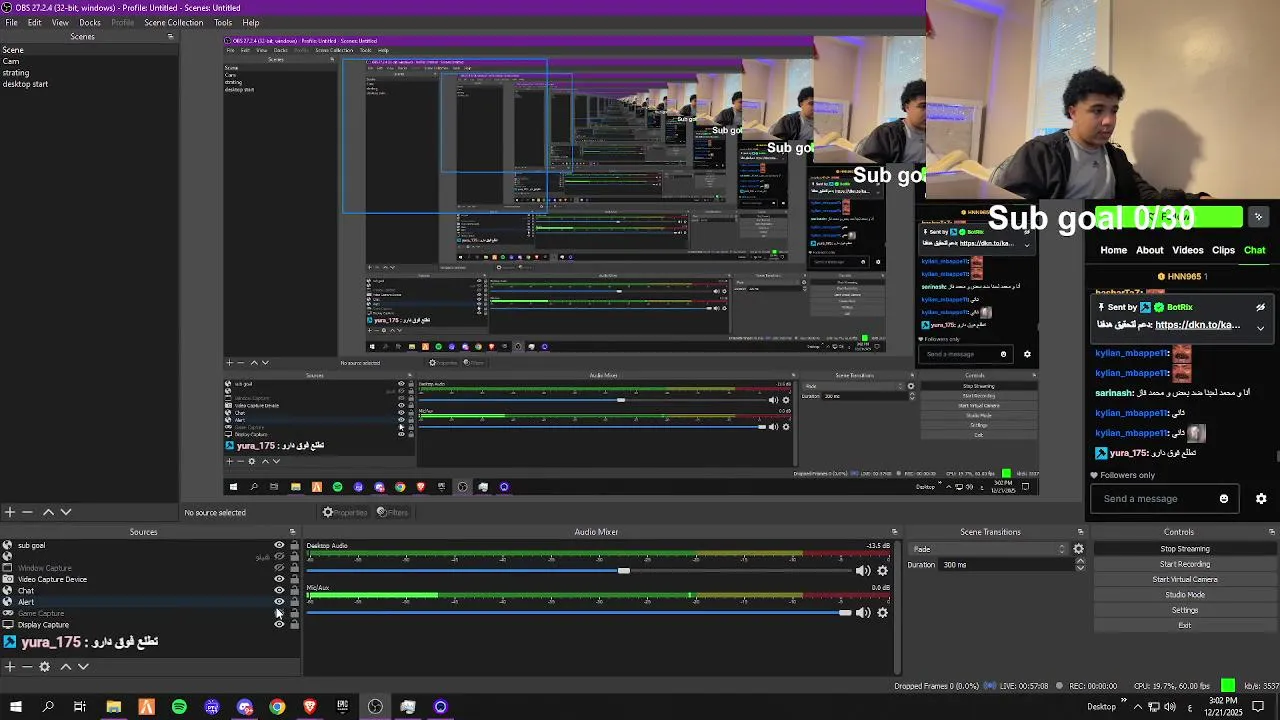Open emoji picker in chat message box
This screenshot has width=1280, height=720.
coord(1224,499)
